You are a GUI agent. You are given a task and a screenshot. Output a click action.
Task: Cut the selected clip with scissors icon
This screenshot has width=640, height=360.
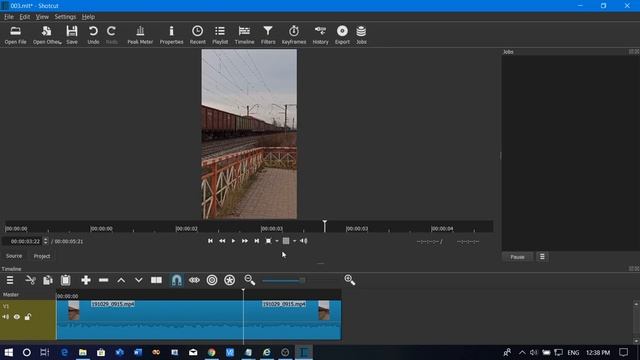[30, 280]
